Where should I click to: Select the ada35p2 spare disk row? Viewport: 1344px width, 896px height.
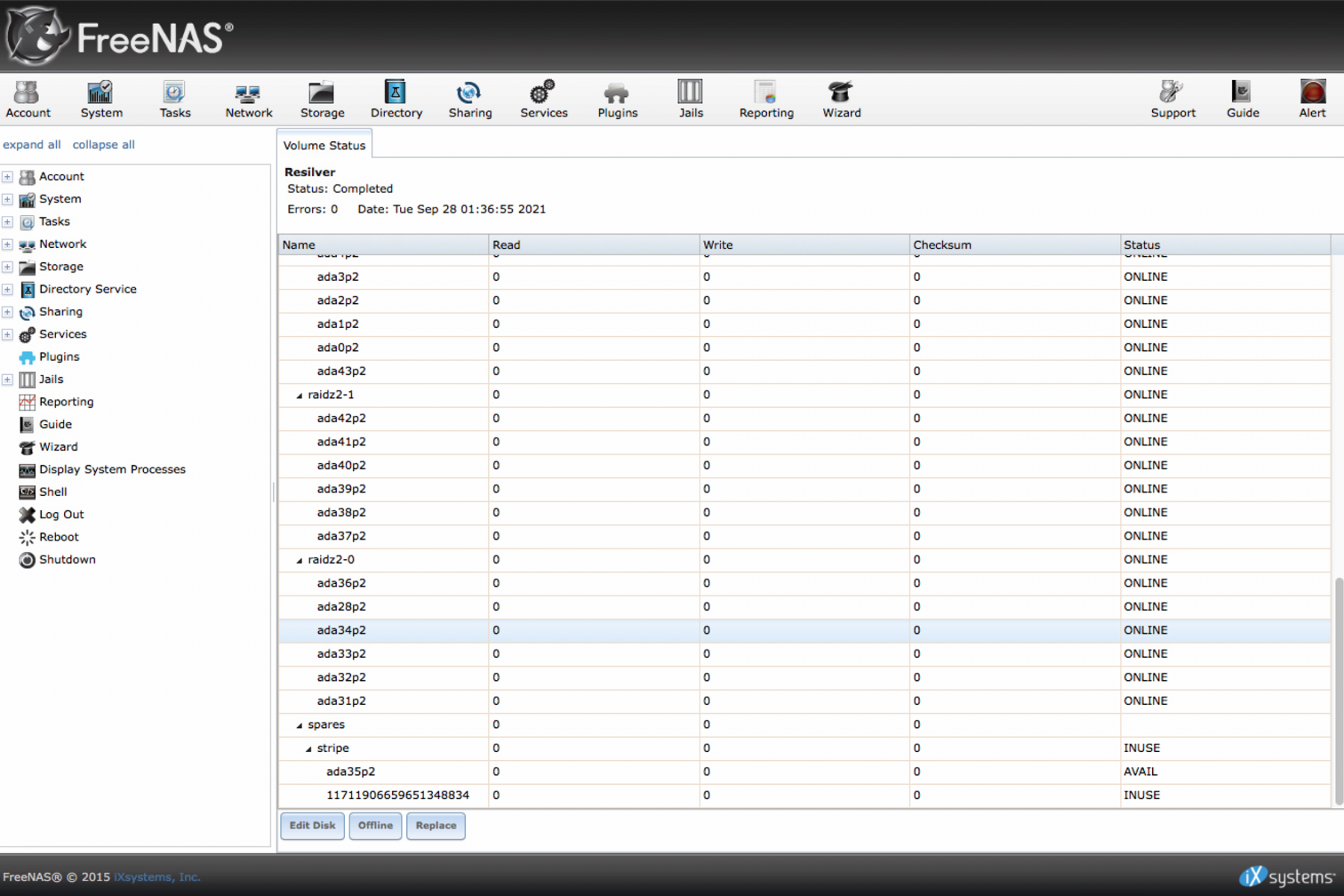click(x=804, y=772)
